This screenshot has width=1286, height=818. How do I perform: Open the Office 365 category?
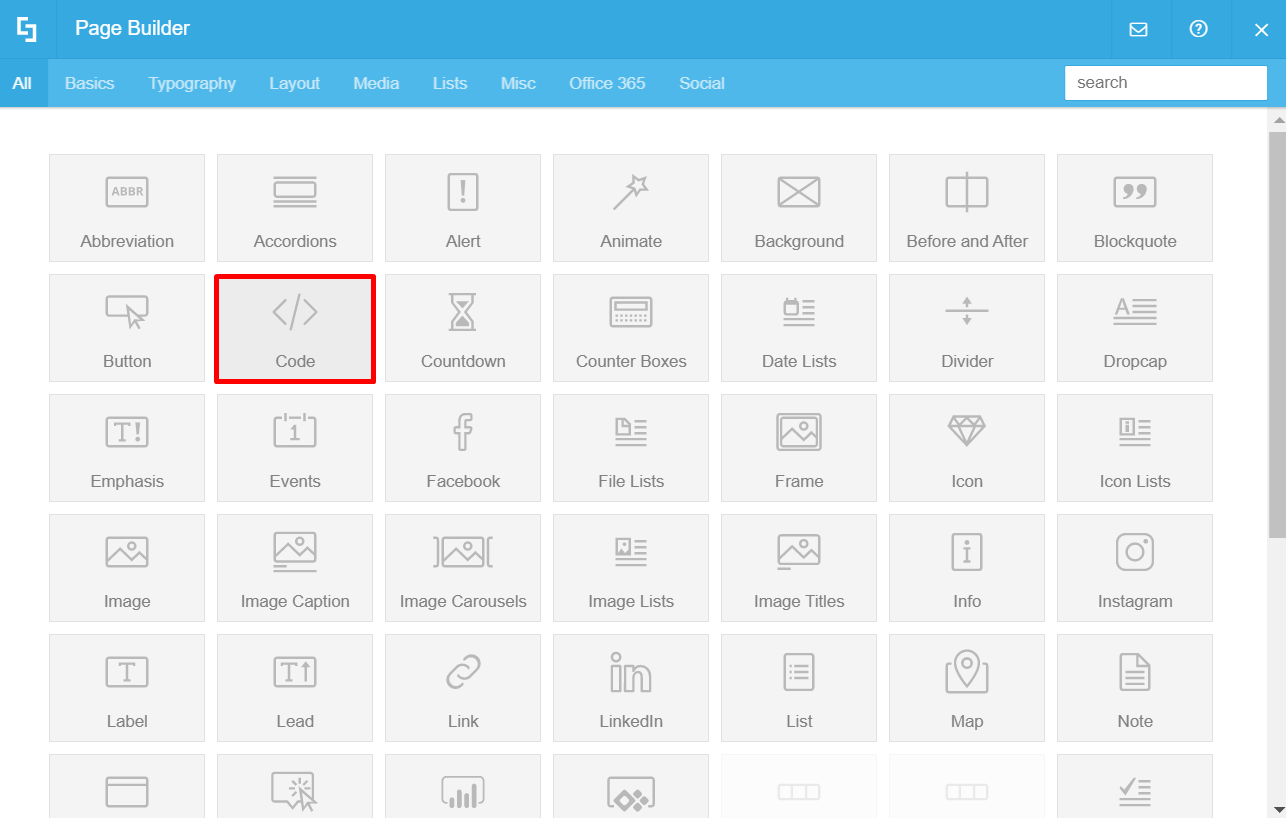[x=607, y=83]
